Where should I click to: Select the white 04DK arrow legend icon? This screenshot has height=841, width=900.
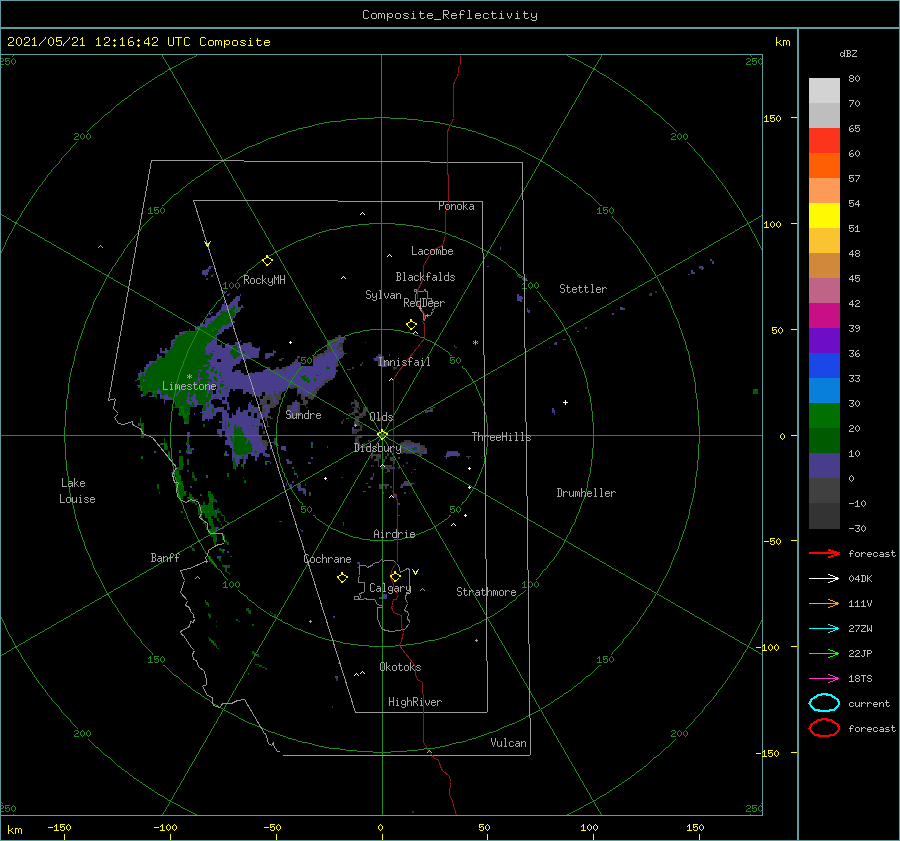(x=824, y=578)
